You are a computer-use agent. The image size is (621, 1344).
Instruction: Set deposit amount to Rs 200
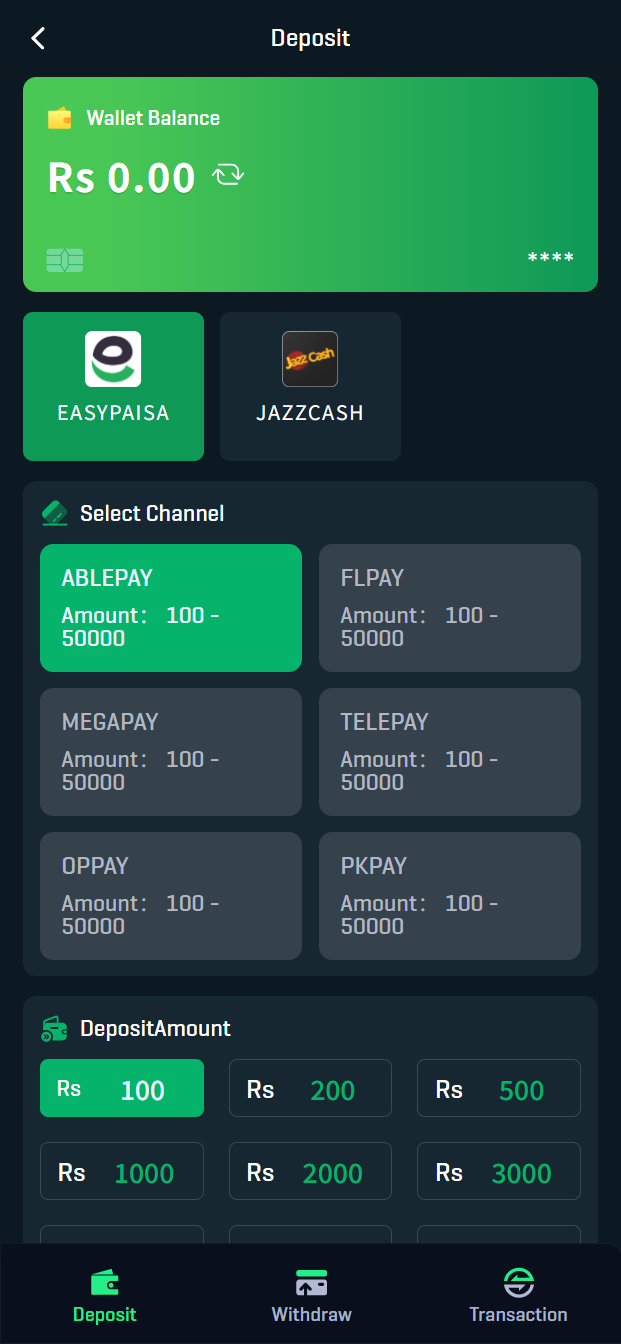(x=310, y=1088)
